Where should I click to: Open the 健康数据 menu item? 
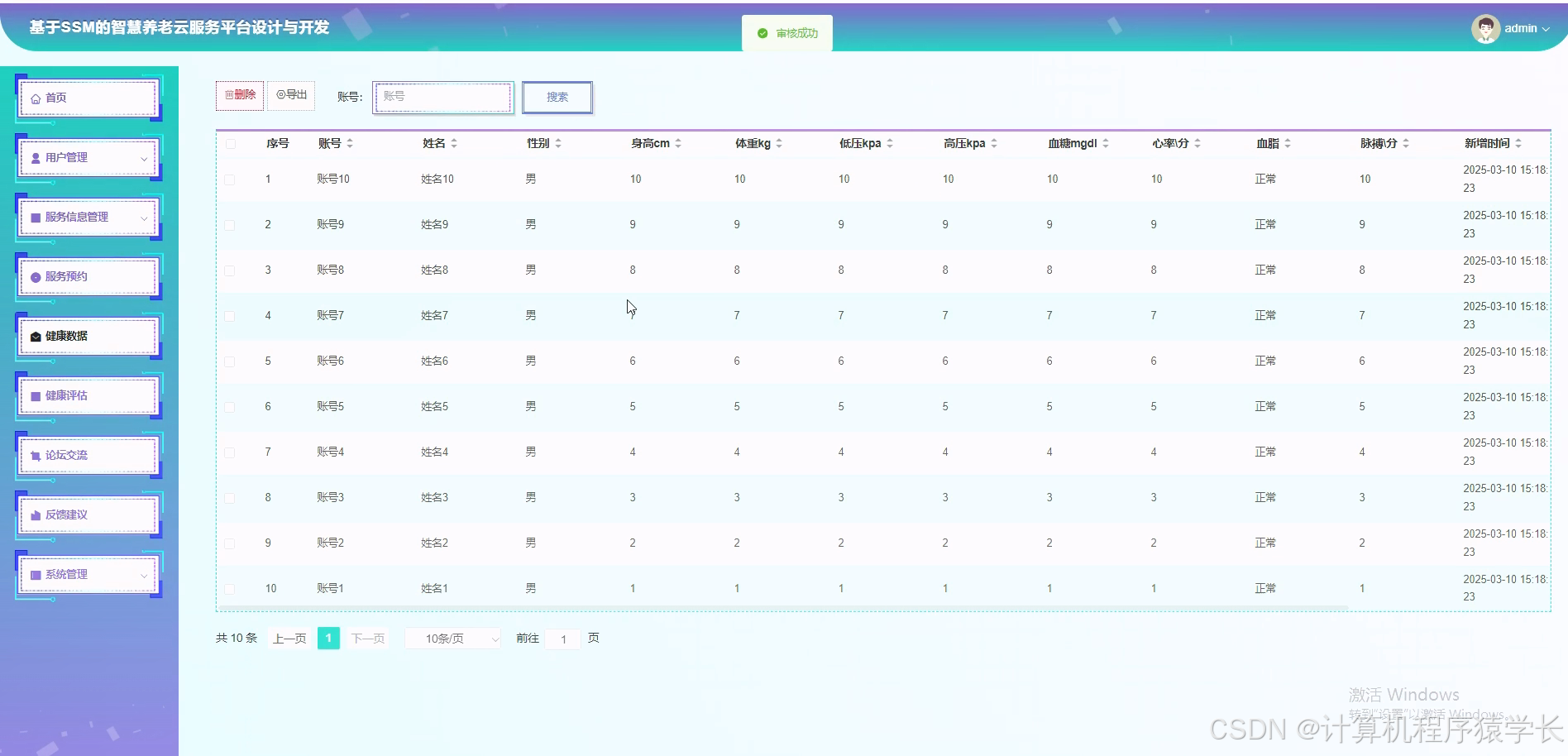click(88, 337)
